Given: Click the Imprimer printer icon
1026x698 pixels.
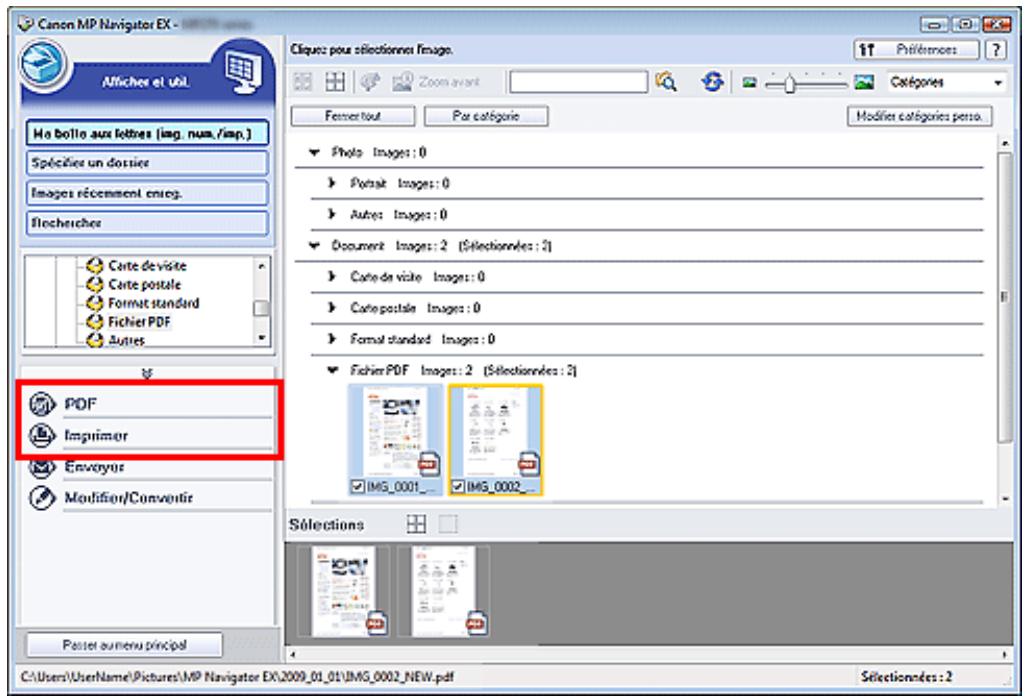Looking at the screenshot, I should point(43,435).
